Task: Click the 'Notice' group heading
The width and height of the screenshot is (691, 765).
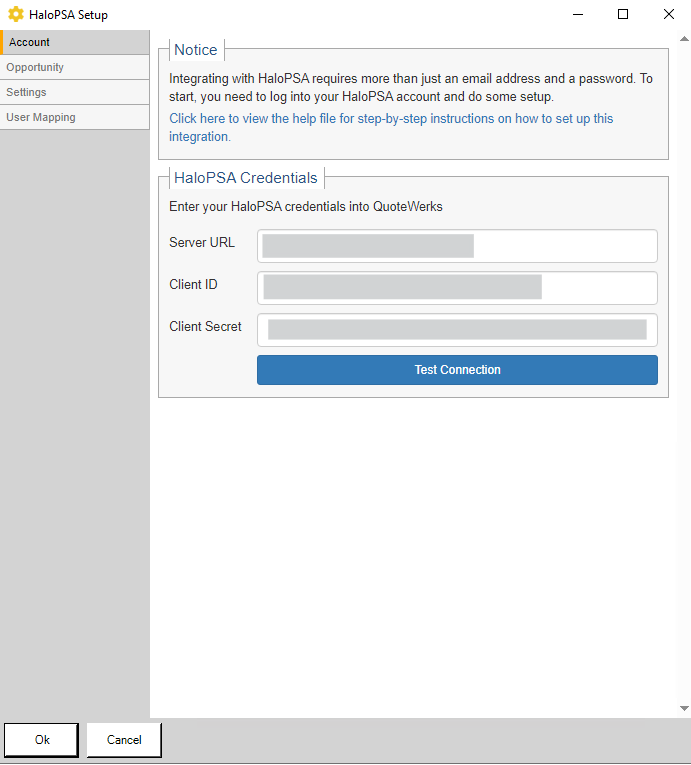Action: tap(196, 50)
